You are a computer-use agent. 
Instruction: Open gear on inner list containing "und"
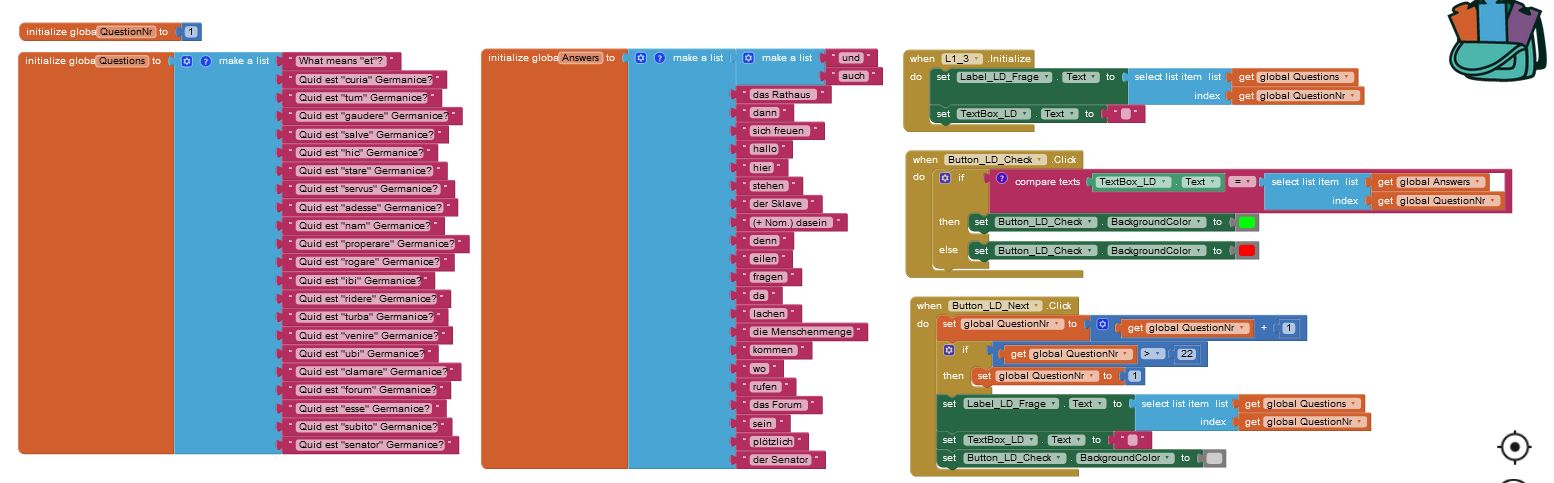(x=749, y=58)
